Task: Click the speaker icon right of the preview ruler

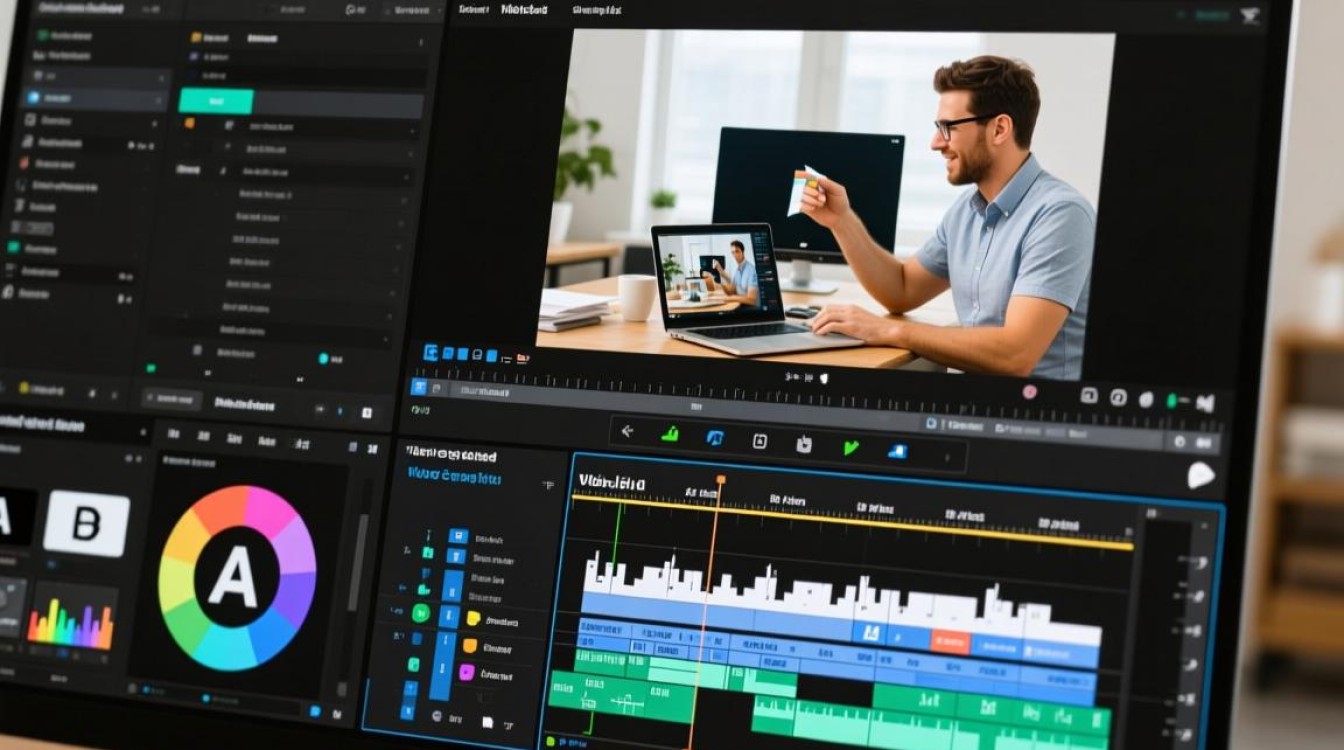Action: point(1205,403)
